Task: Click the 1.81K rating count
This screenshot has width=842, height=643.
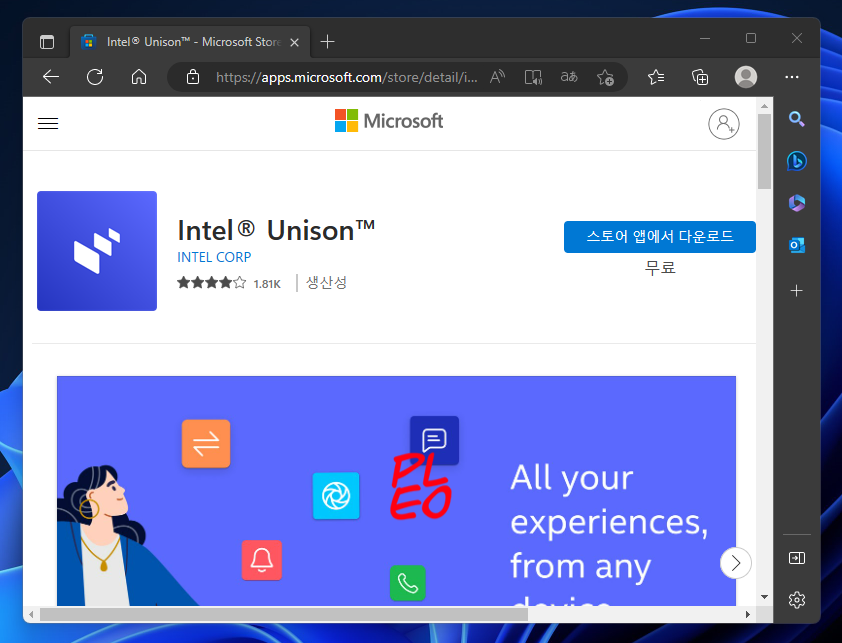Action: (267, 284)
